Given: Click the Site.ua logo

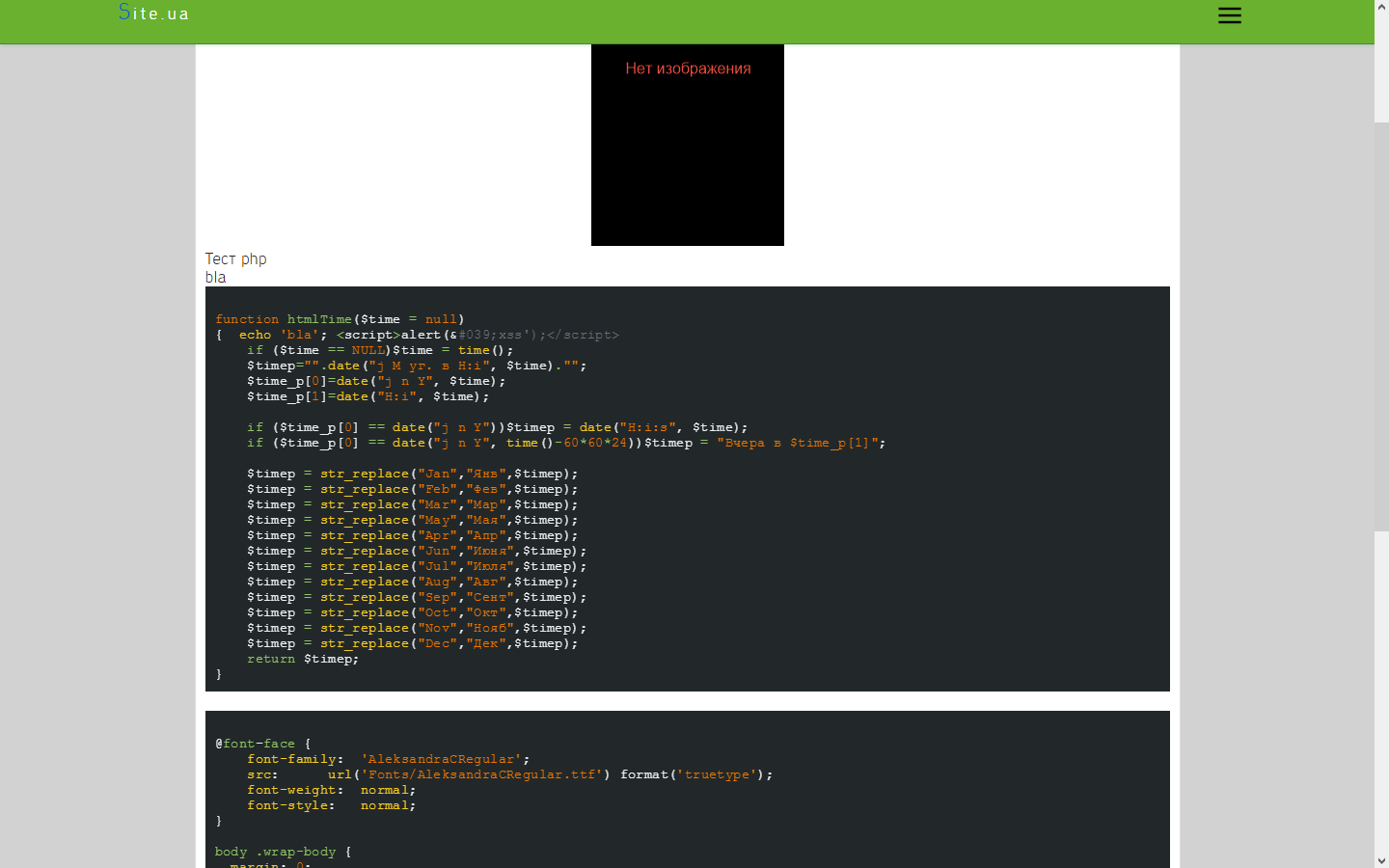Looking at the screenshot, I should click(153, 14).
